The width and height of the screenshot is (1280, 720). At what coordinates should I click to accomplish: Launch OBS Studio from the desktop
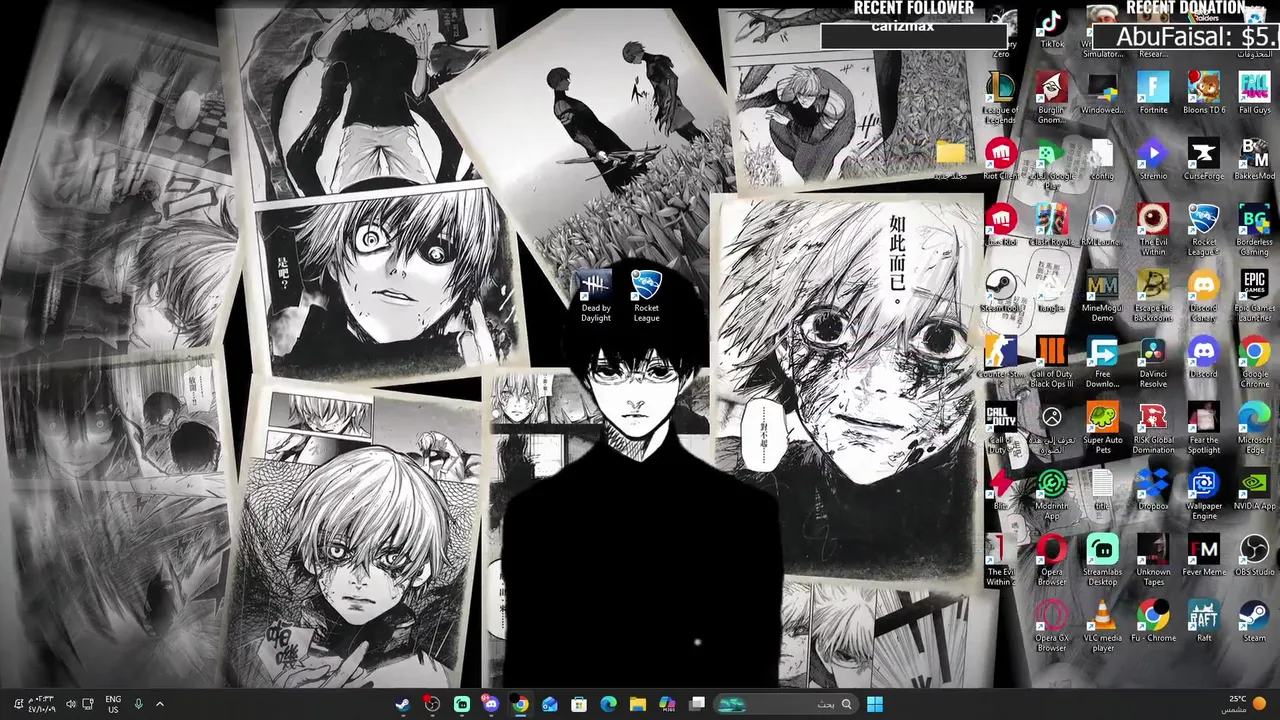(1254, 554)
